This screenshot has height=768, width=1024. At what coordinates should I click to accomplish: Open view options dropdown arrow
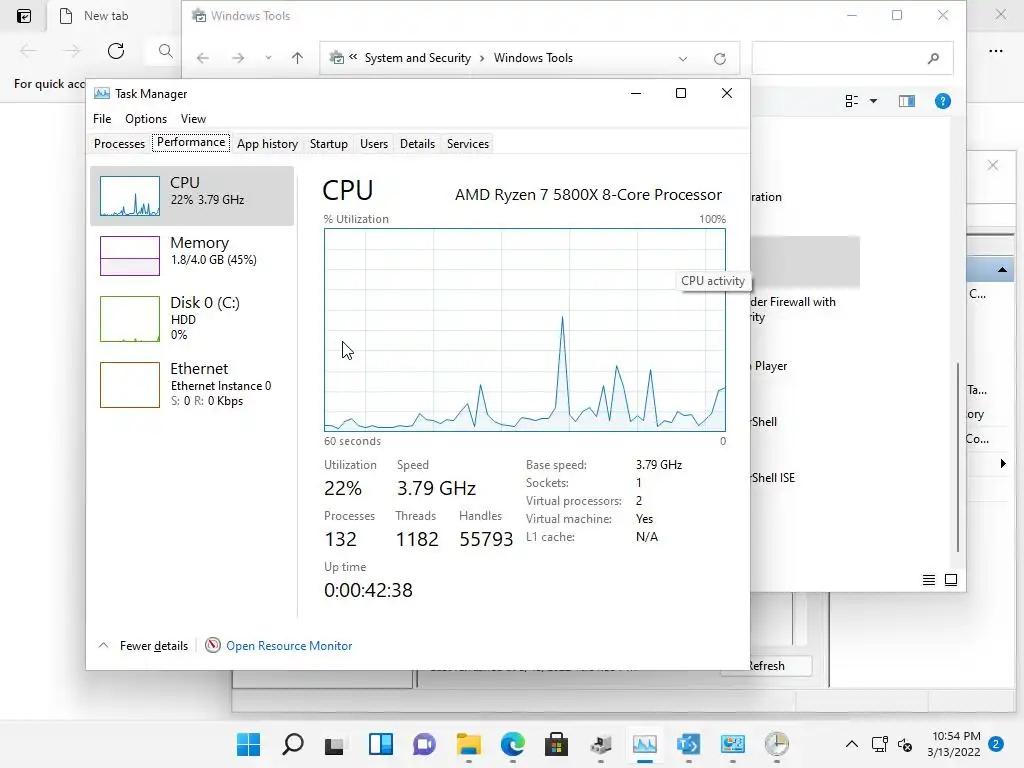coord(873,101)
